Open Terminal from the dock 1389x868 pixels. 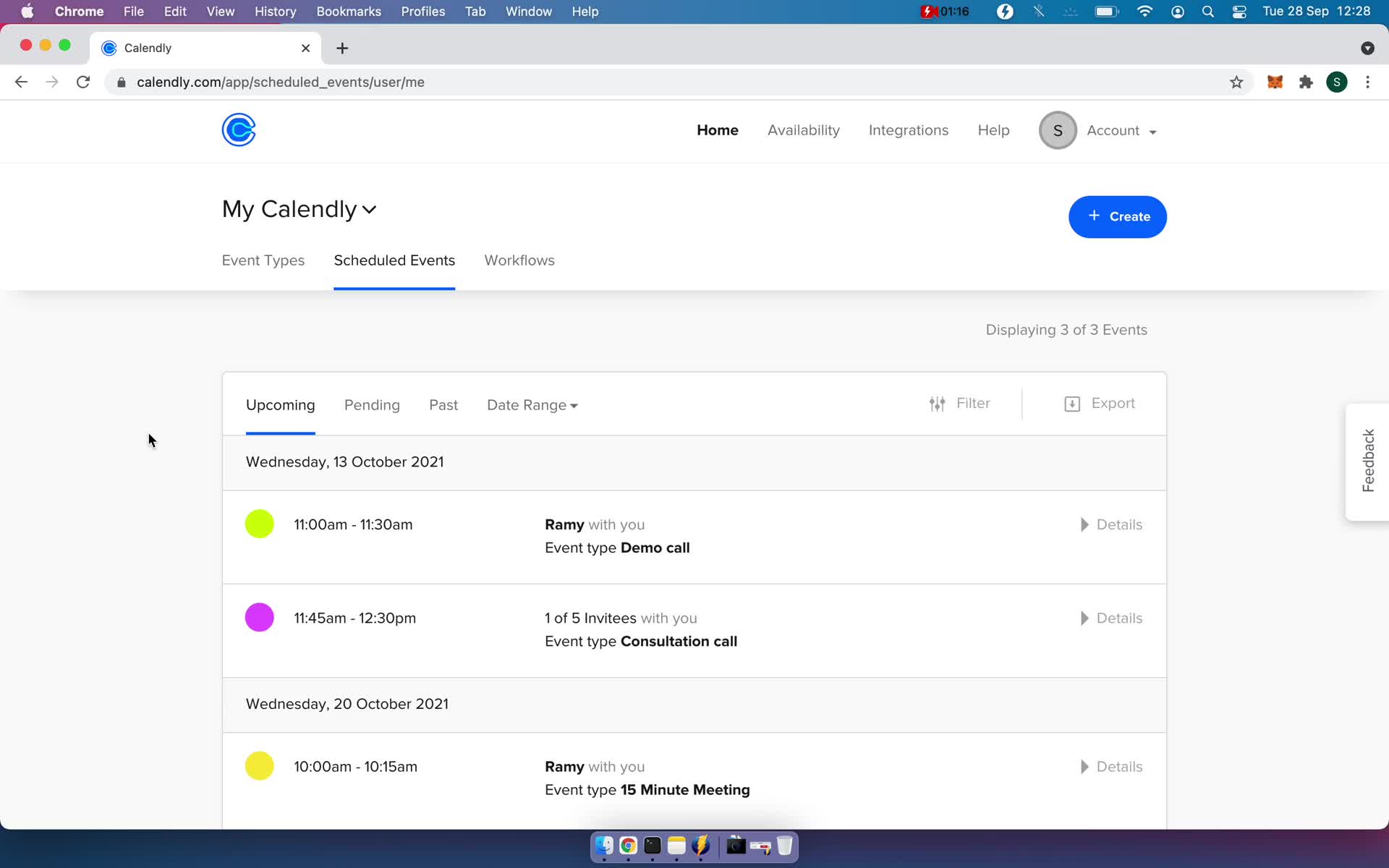click(x=653, y=846)
